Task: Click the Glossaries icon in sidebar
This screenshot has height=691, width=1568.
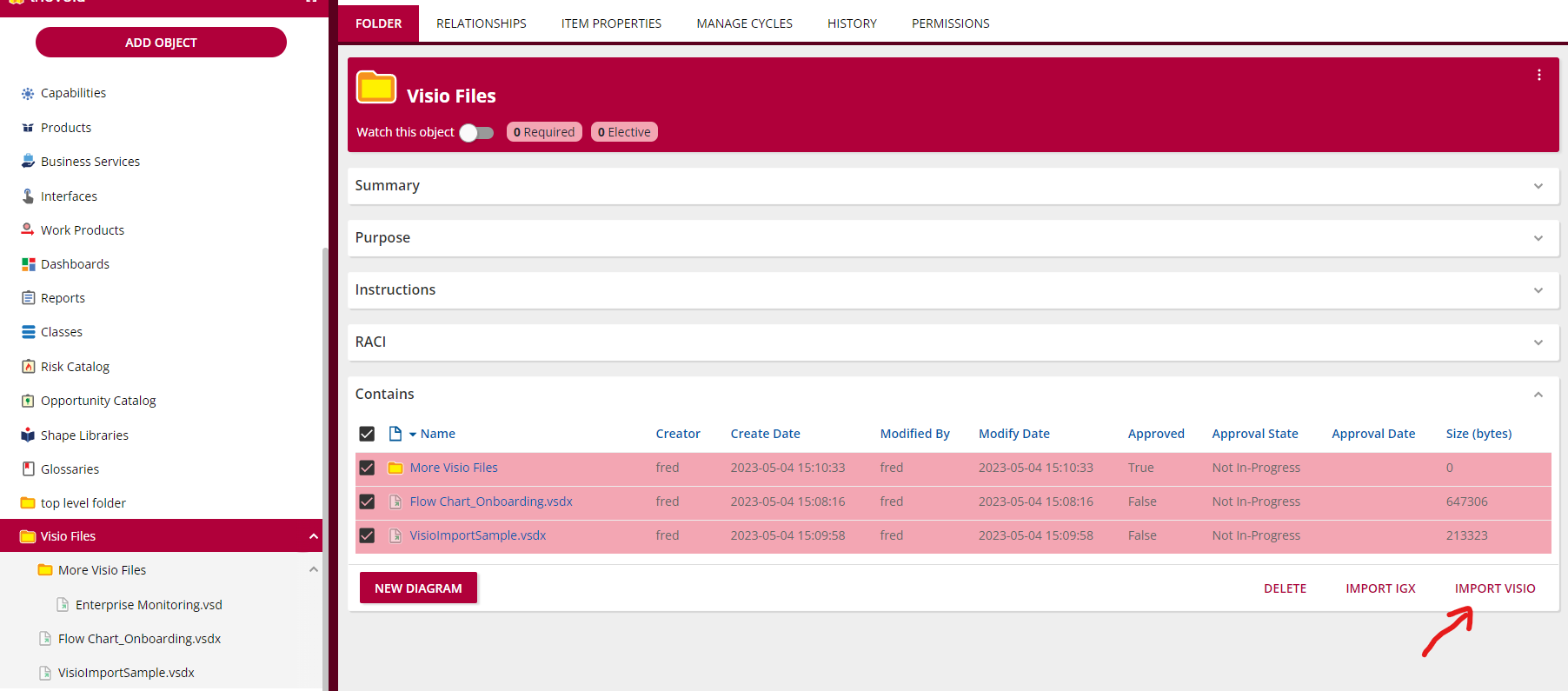Action: tap(28, 469)
